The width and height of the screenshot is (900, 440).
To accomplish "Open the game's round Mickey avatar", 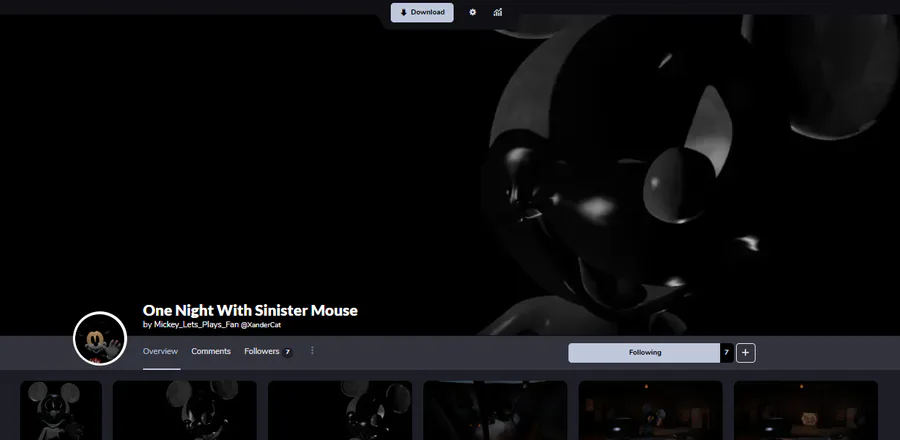I will click(100, 338).
